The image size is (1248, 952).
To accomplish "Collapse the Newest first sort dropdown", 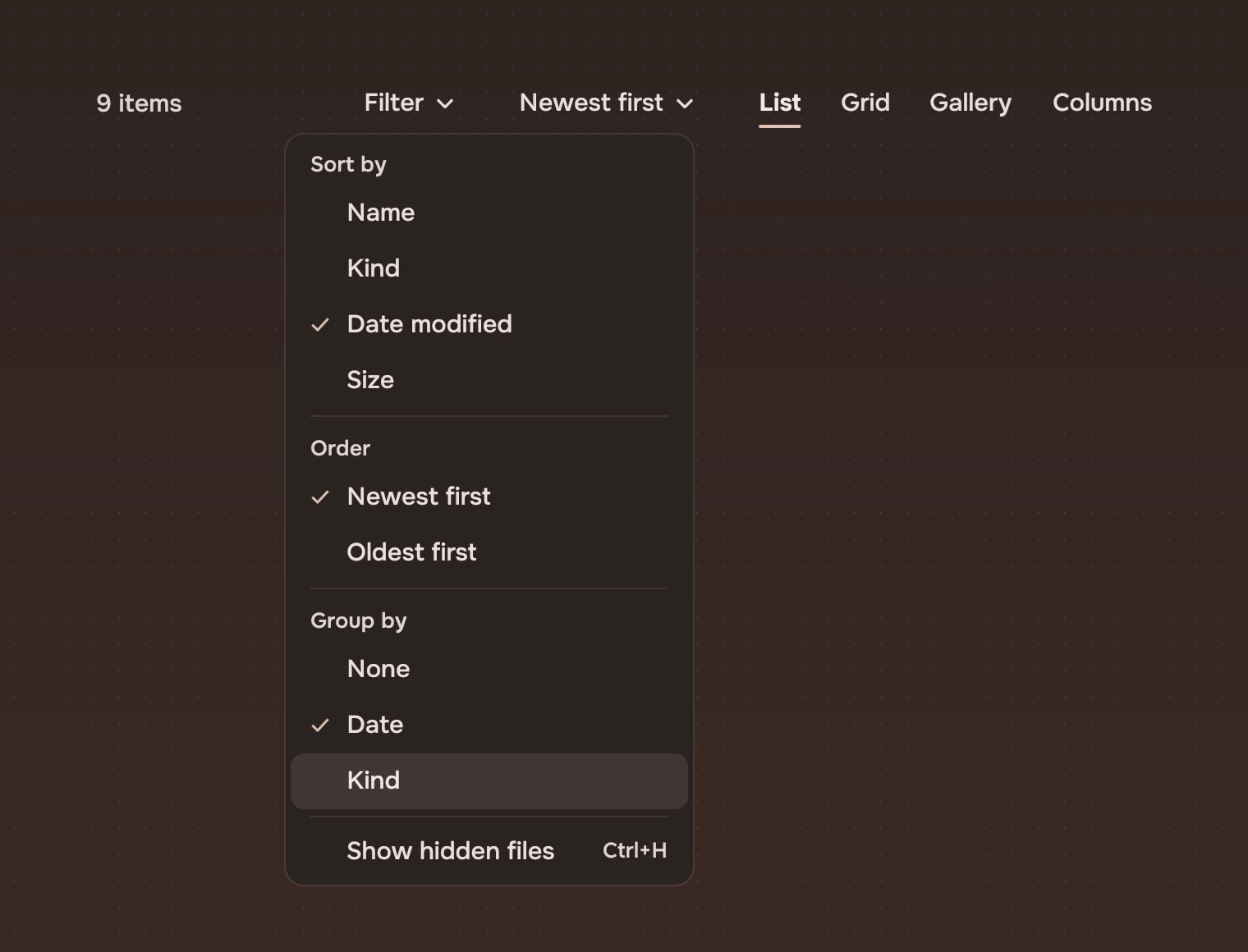I will click(x=607, y=103).
